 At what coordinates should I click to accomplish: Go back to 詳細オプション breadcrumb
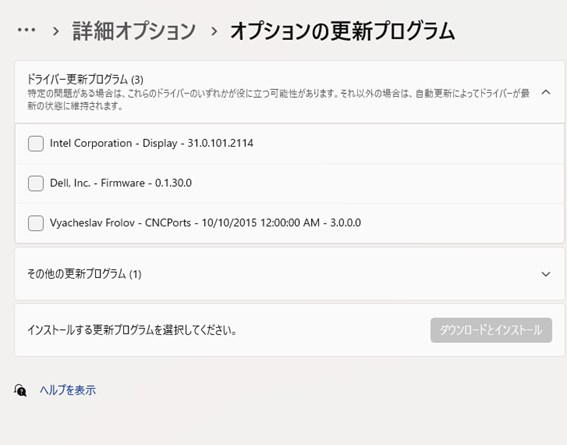[134, 31]
